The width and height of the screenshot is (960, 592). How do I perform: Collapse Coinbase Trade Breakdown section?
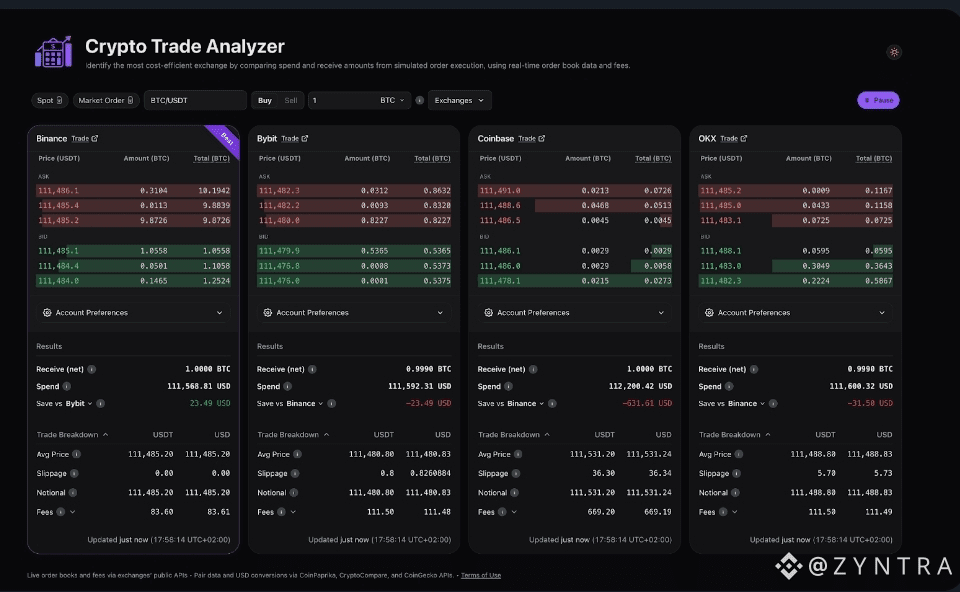514,435
